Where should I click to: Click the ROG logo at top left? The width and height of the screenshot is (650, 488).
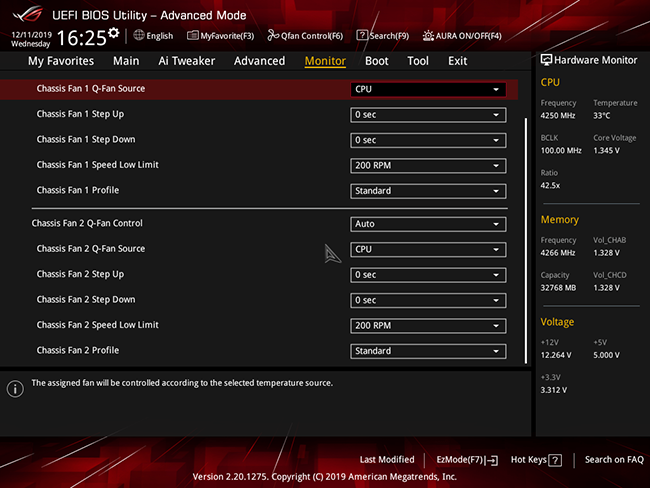(x=27, y=14)
